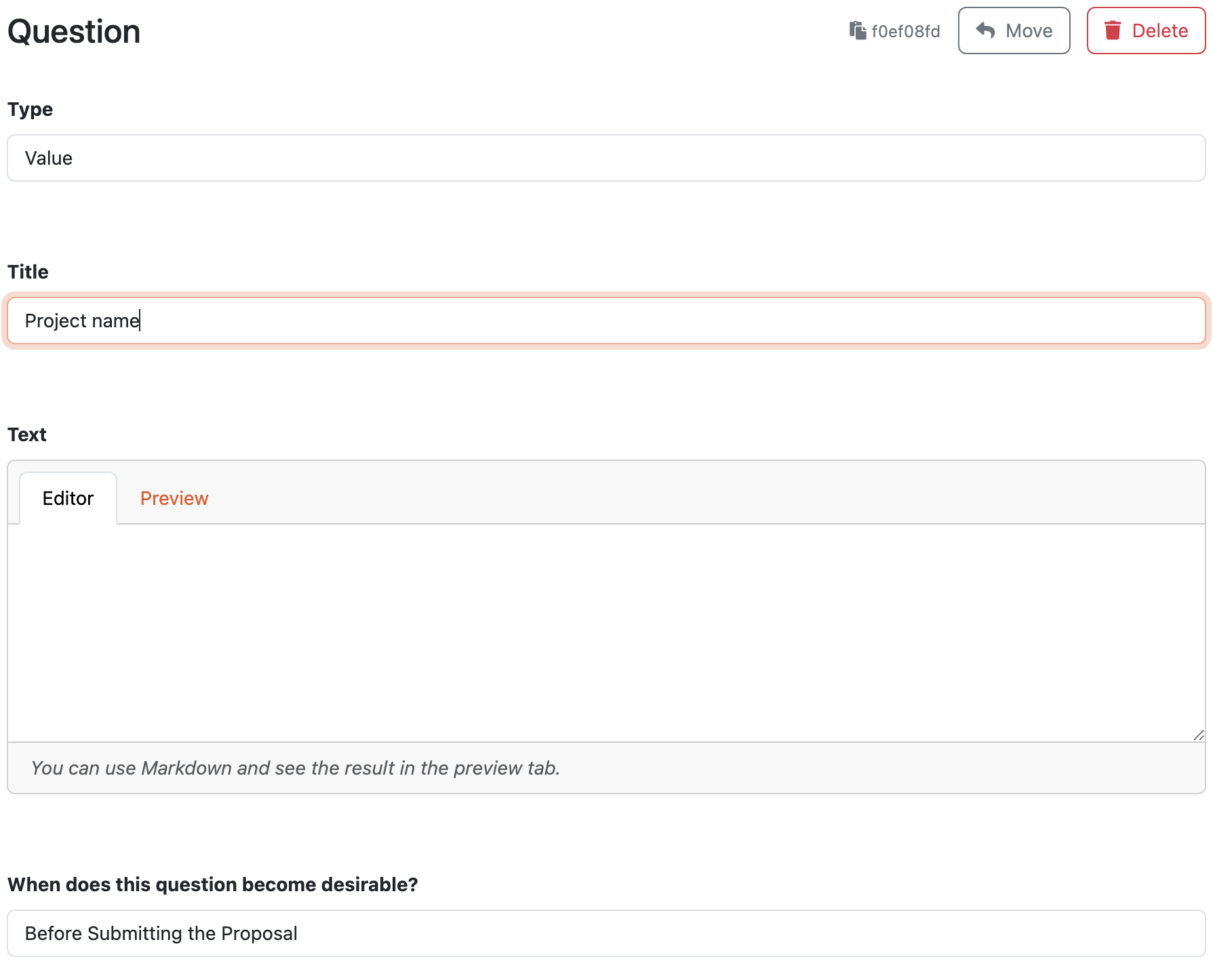
Task: Click the Markdown hint below the editor
Action: pos(296,768)
